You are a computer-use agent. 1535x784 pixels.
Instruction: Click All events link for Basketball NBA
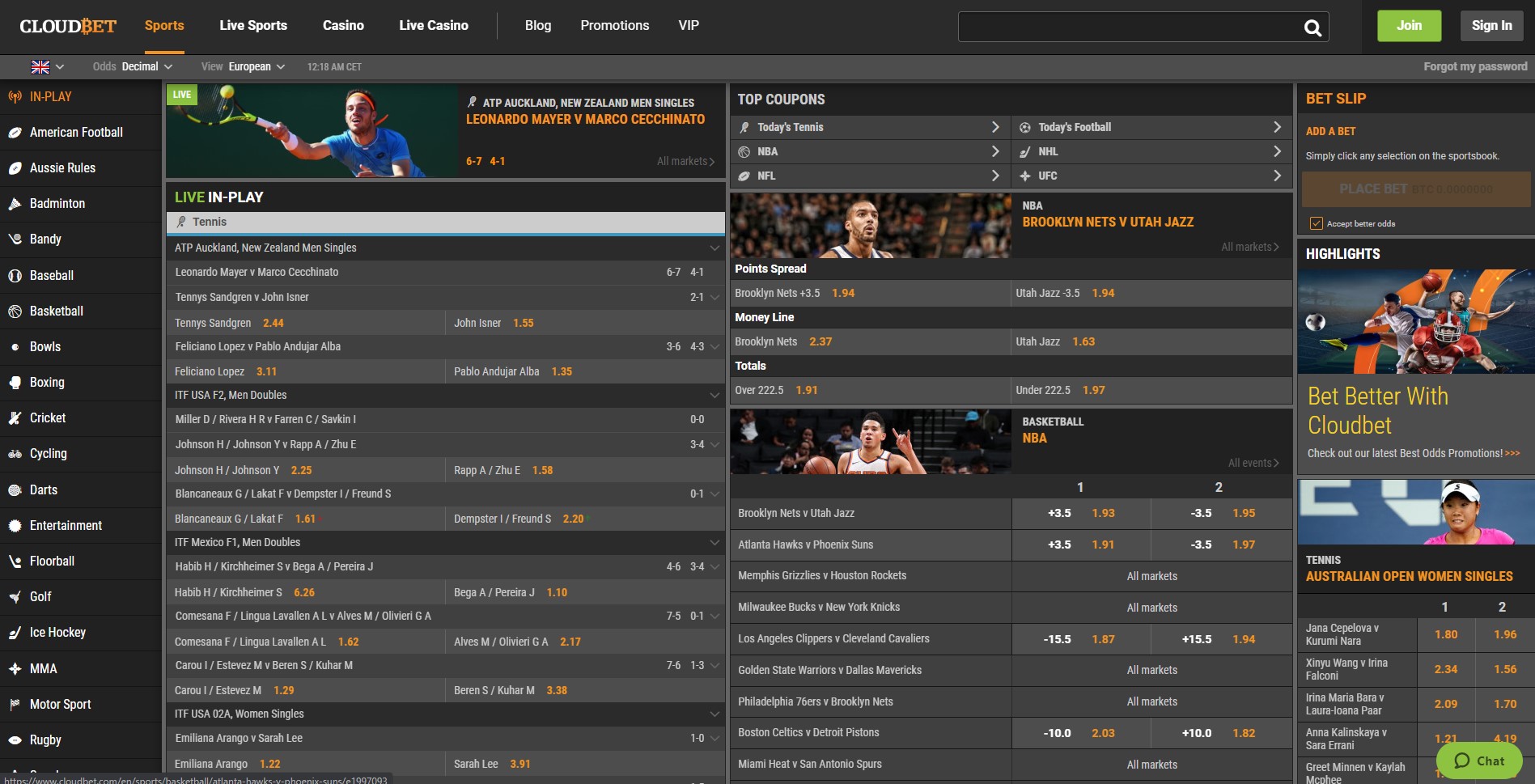tap(1253, 463)
